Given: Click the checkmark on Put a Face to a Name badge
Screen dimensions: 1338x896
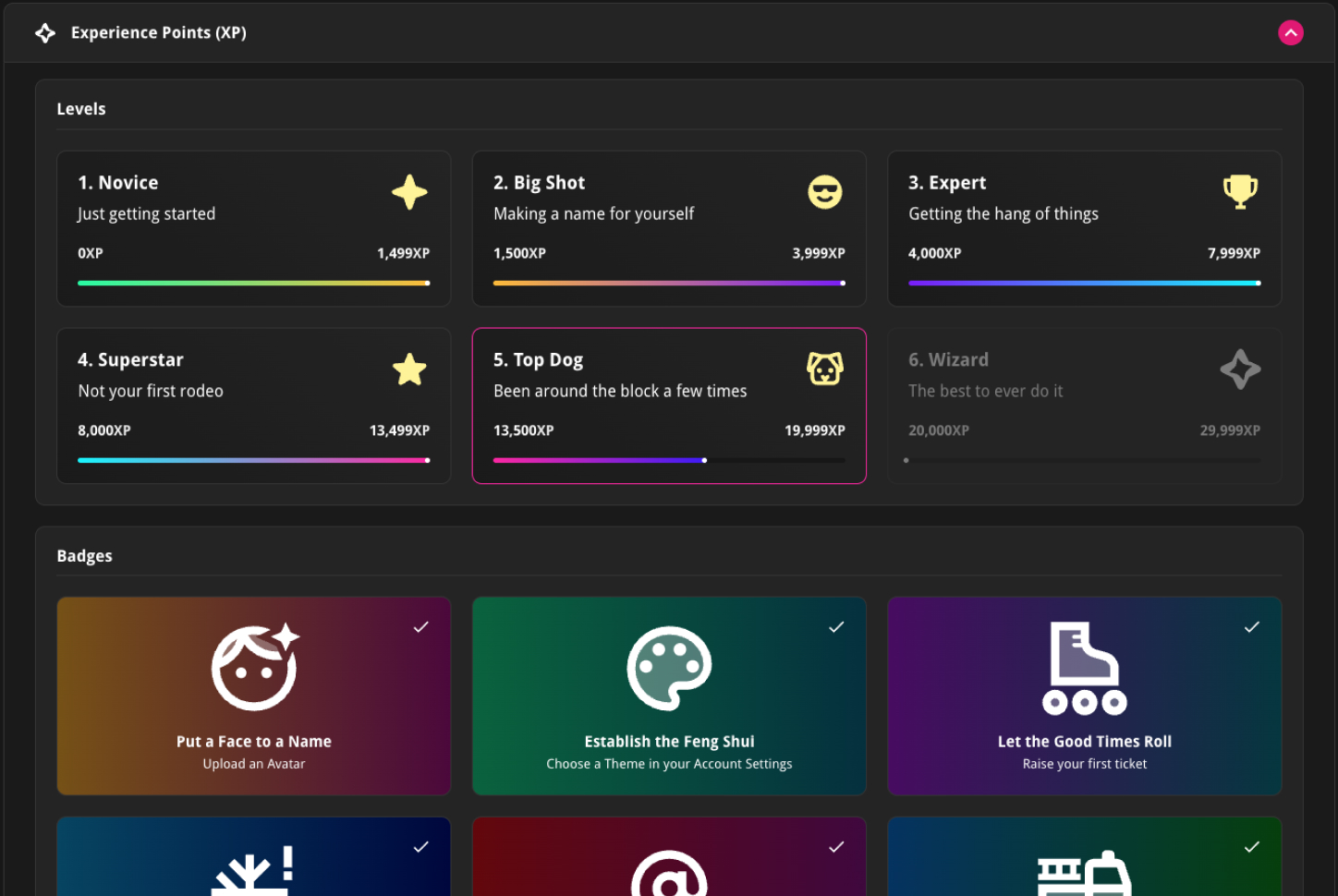Looking at the screenshot, I should click(420, 627).
